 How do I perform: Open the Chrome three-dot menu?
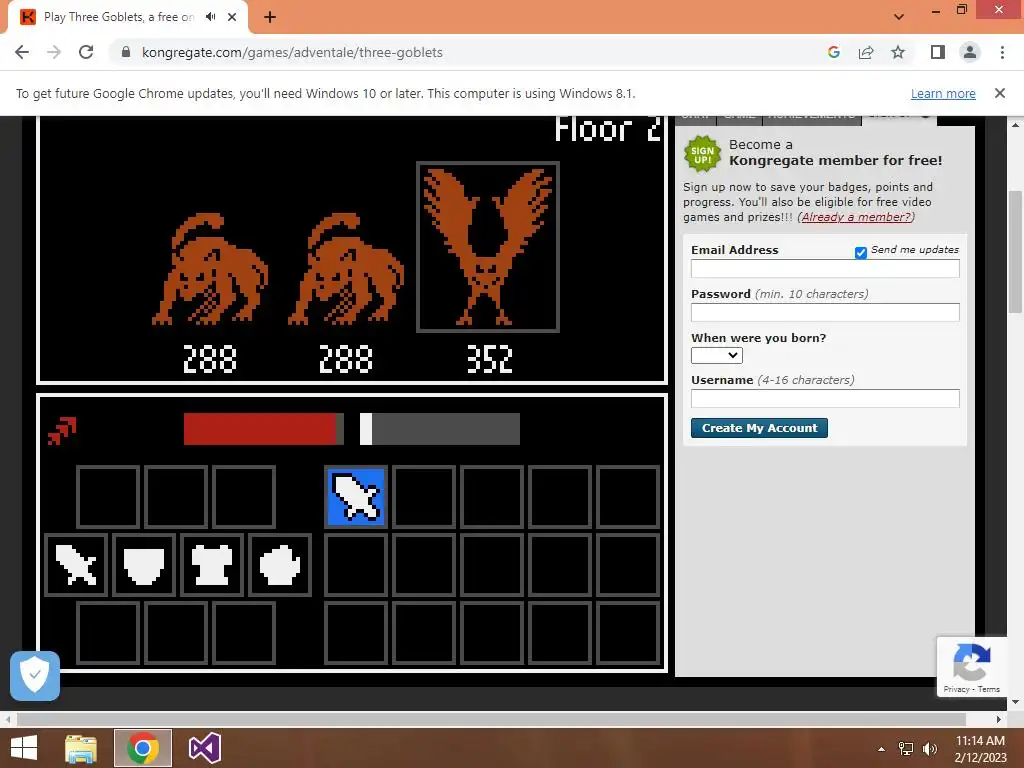pos(1002,52)
